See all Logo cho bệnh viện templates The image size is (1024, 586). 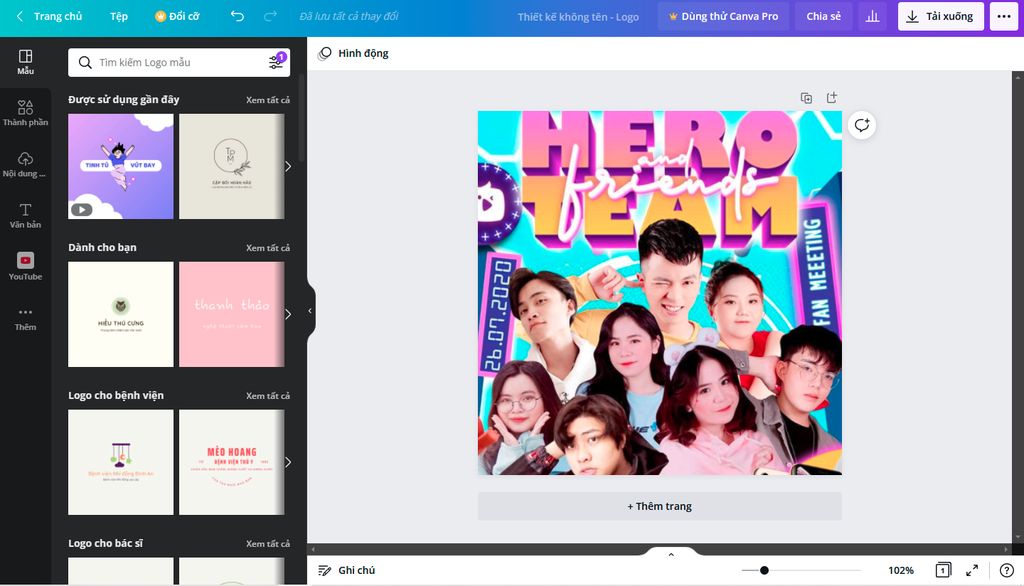pos(268,396)
